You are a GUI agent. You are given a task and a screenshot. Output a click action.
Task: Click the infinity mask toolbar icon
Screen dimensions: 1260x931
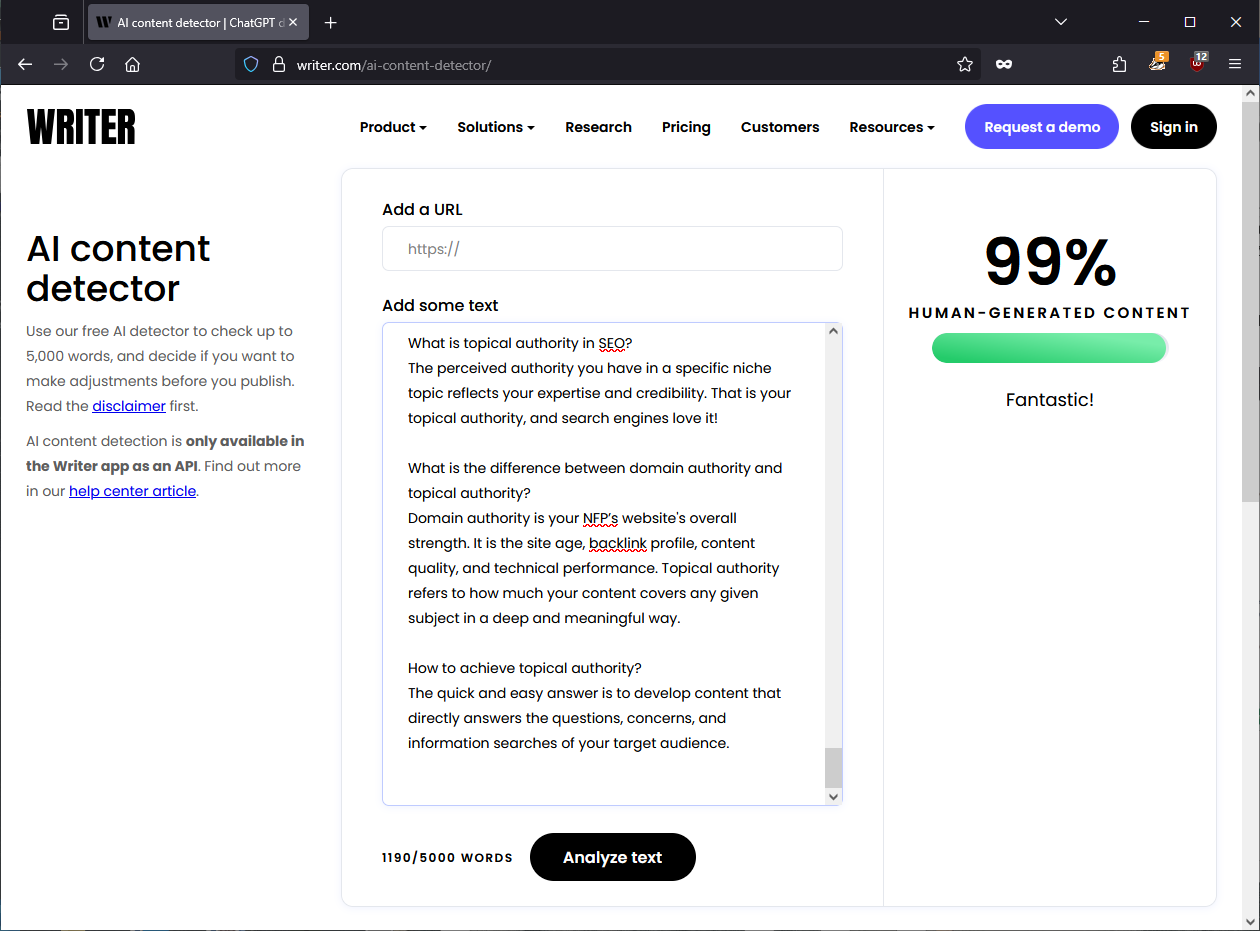click(1004, 64)
